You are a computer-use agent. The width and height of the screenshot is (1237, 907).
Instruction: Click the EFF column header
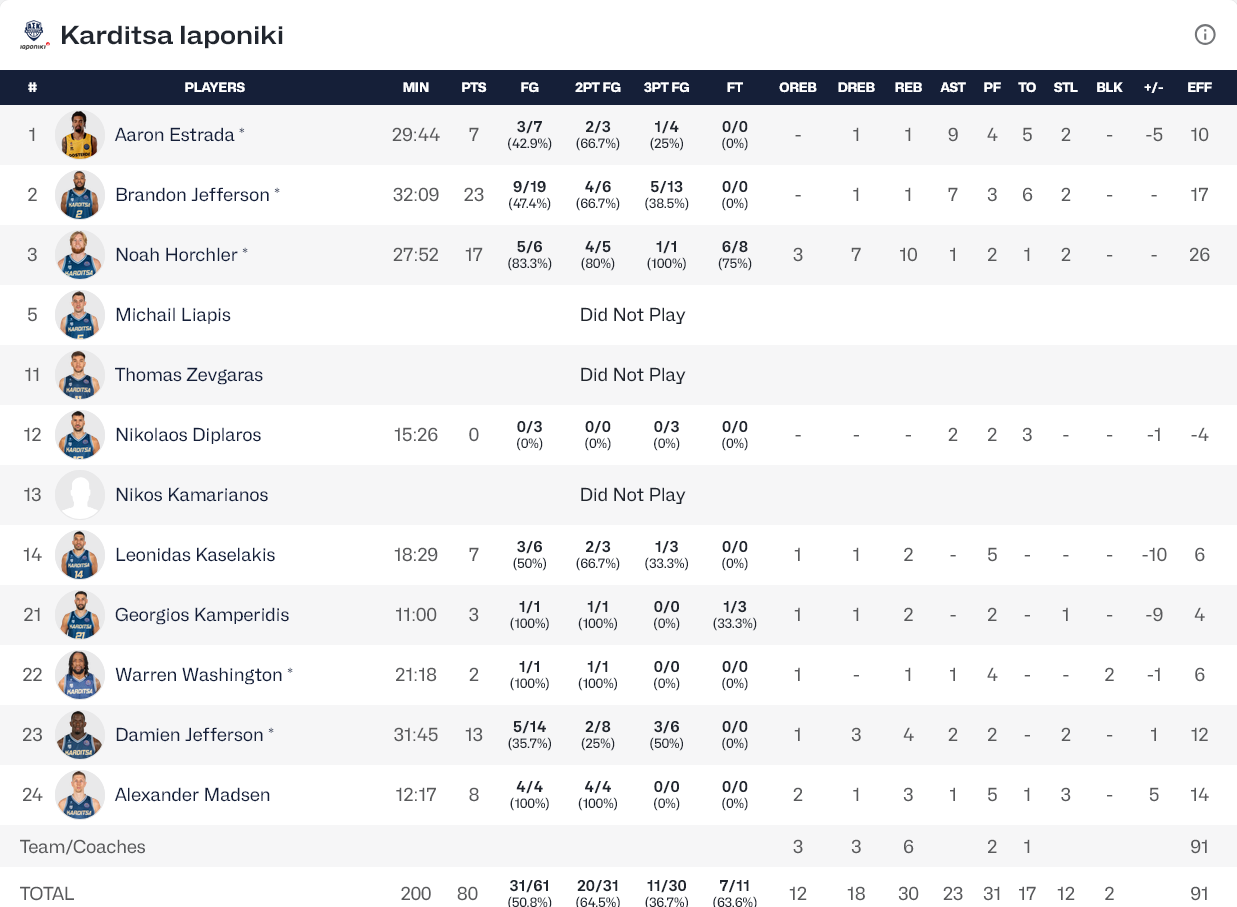point(1199,87)
